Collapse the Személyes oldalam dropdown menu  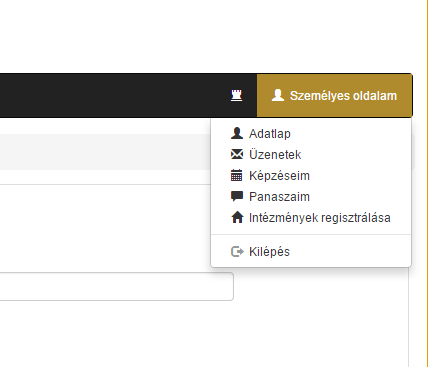point(335,96)
